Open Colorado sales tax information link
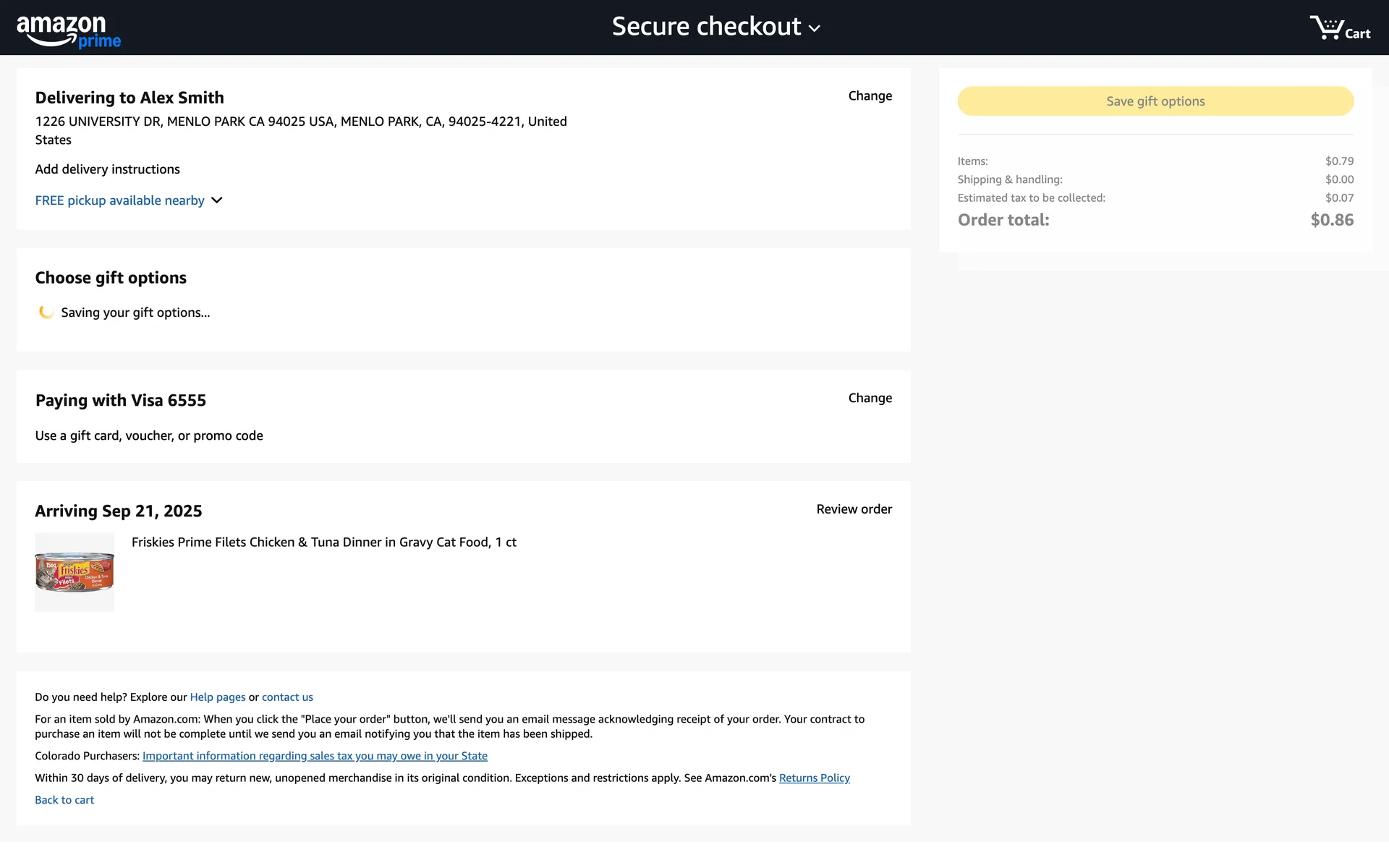The height and width of the screenshot is (868, 1389). pyautogui.click(x=315, y=756)
